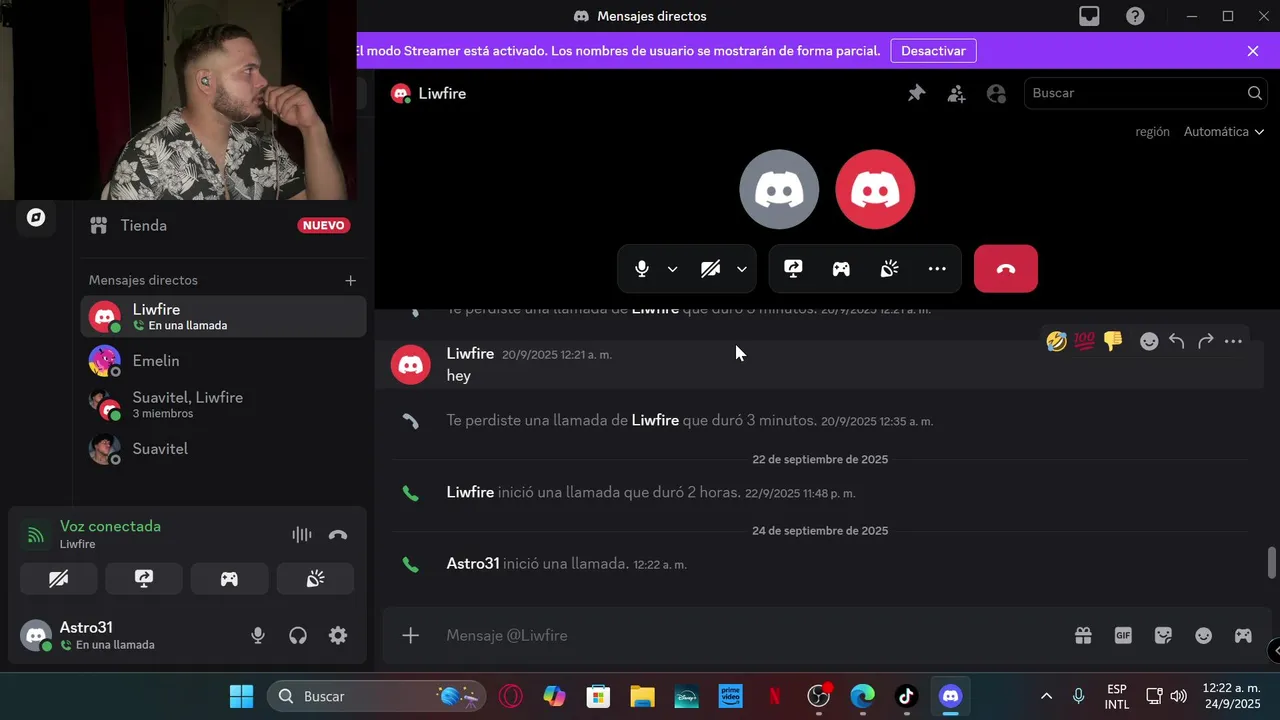Open Emelin direct message

pyautogui.click(x=223, y=361)
